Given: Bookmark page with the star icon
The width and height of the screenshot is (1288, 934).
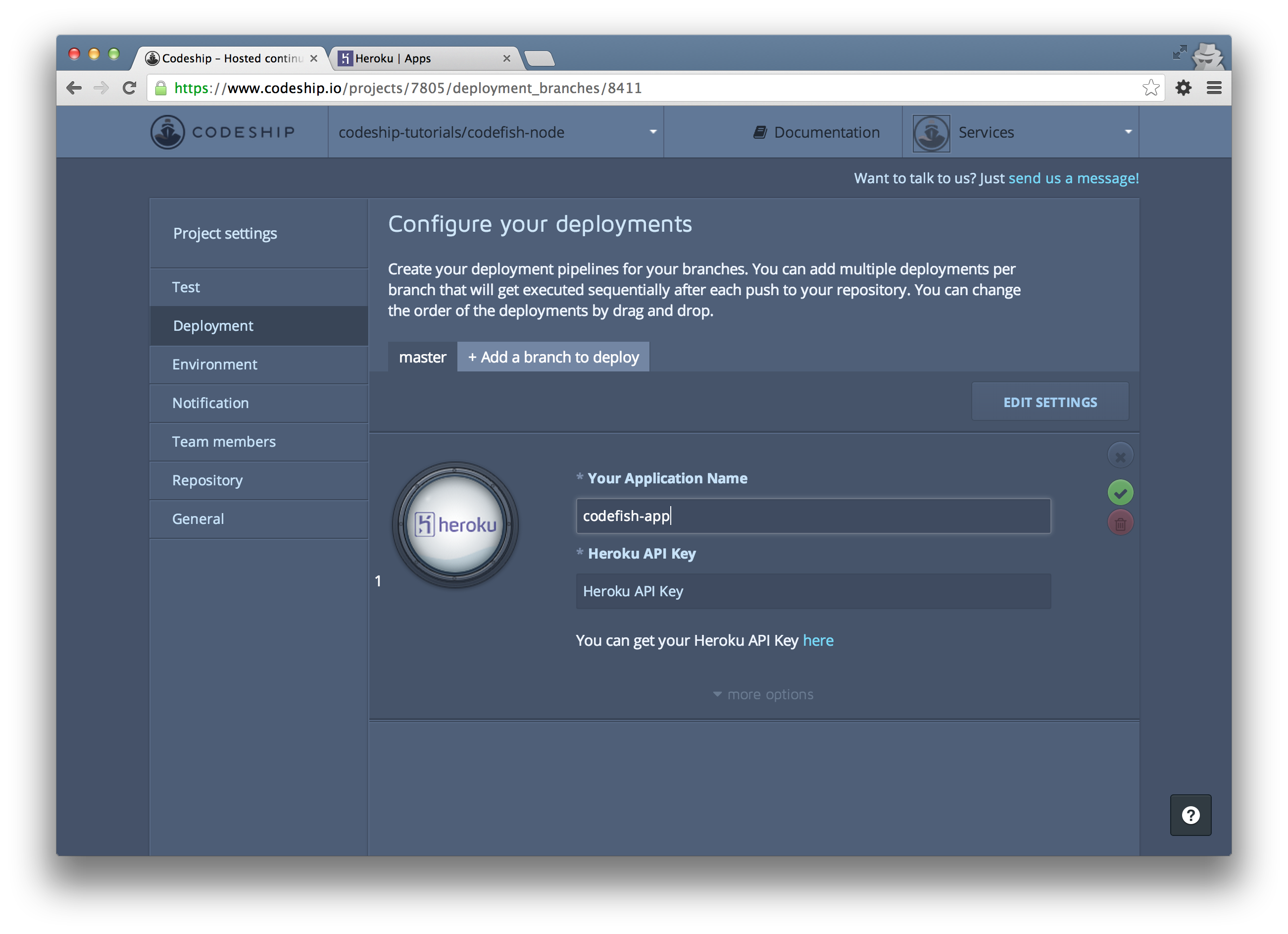Looking at the screenshot, I should [1150, 88].
